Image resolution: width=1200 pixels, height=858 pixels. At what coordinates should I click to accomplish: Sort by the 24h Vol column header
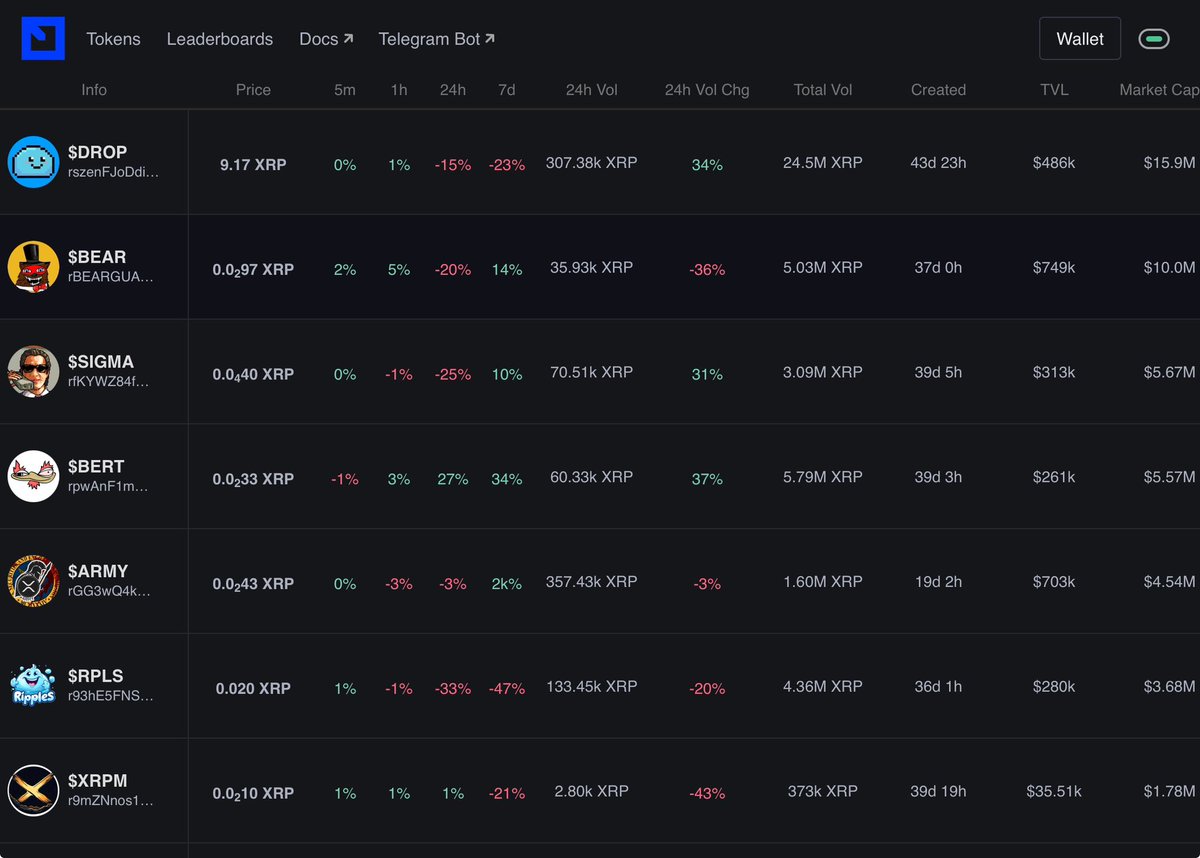592,90
